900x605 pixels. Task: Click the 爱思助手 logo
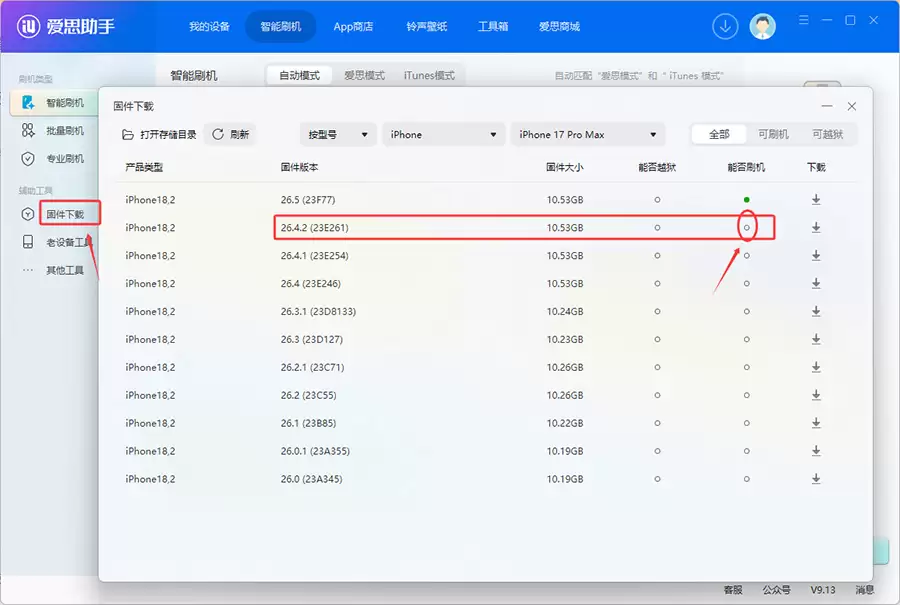[65, 26]
